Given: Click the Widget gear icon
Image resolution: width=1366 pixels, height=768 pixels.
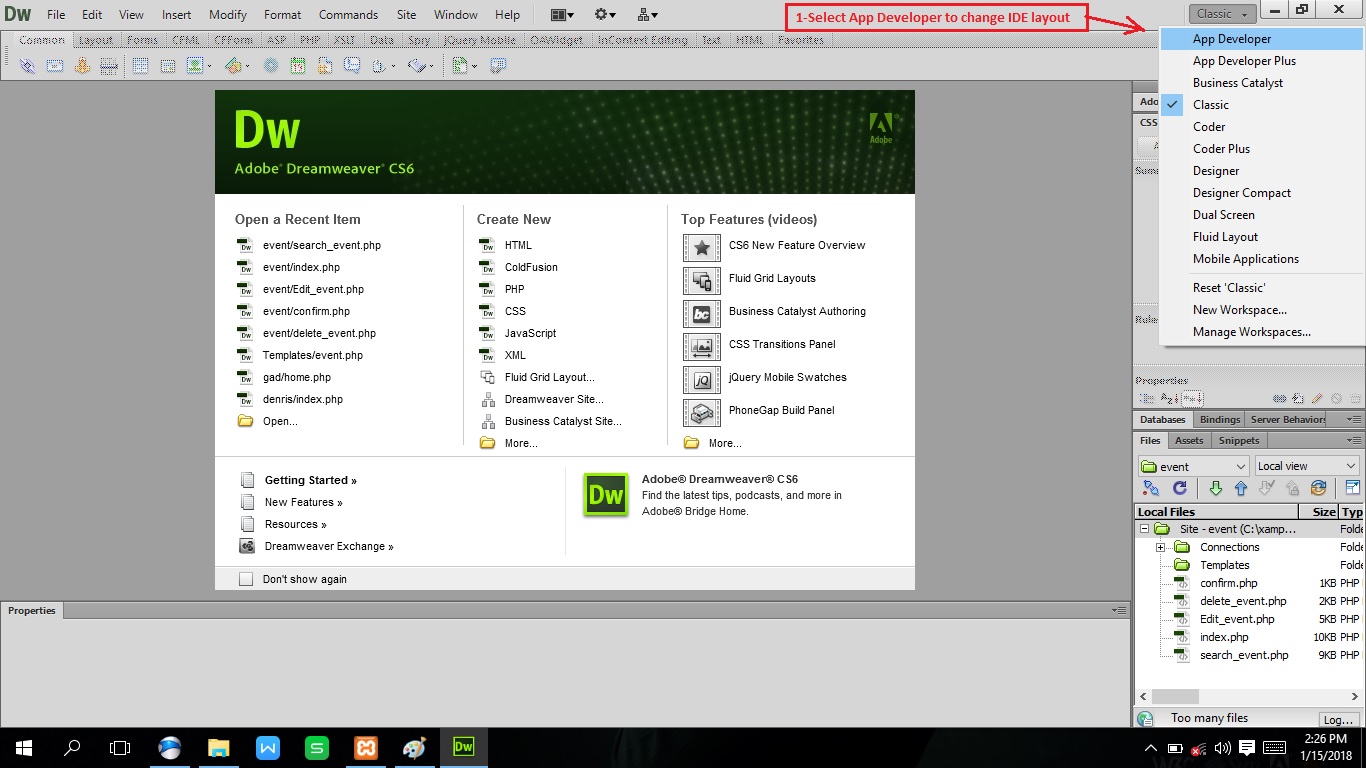Looking at the screenshot, I should point(270,66).
